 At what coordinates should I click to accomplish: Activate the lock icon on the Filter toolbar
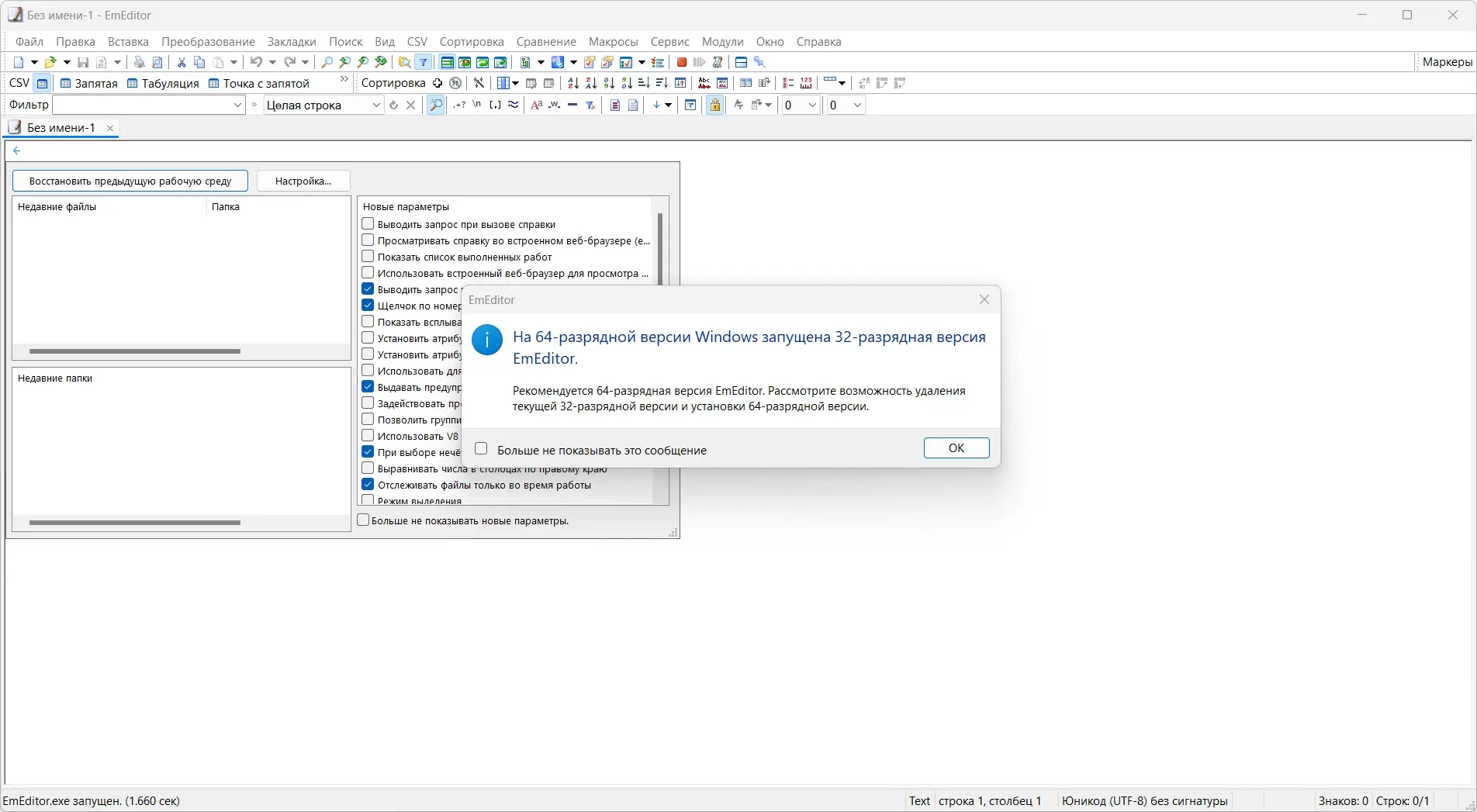click(714, 105)
